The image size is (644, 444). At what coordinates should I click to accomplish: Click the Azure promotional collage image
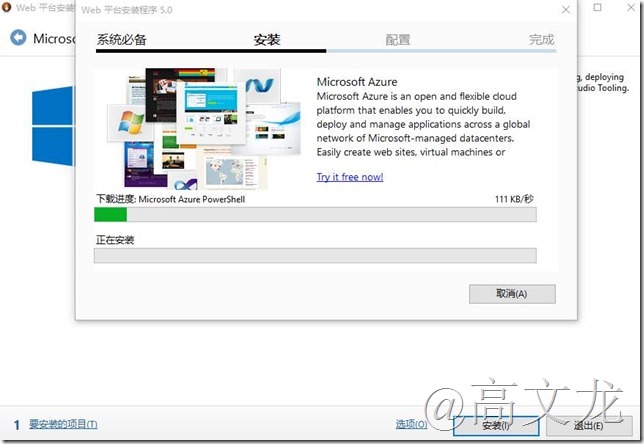pyautogui.click(x=204, y=129)
